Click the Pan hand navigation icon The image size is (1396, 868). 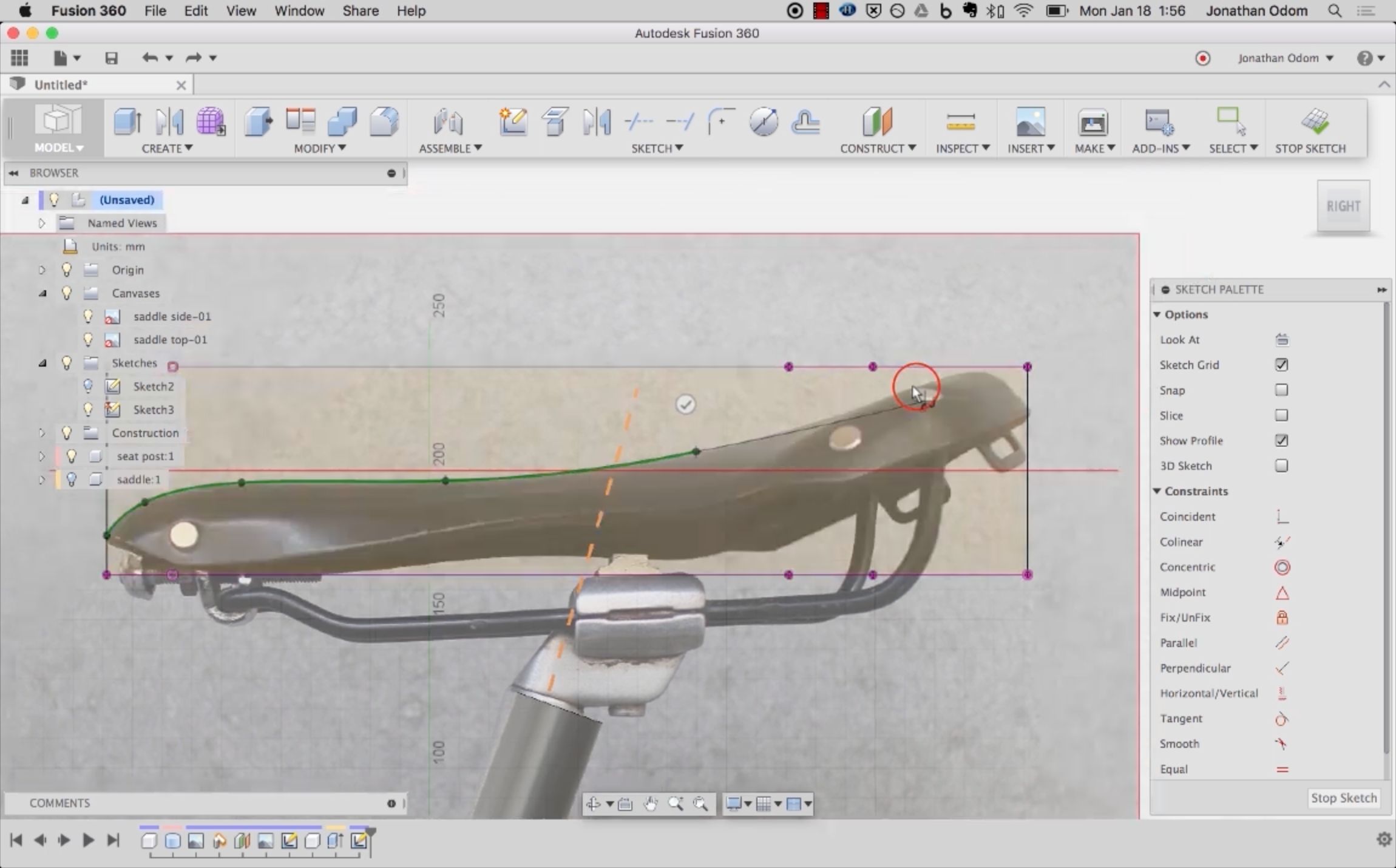pyautogui.click(x=651, y=804)
